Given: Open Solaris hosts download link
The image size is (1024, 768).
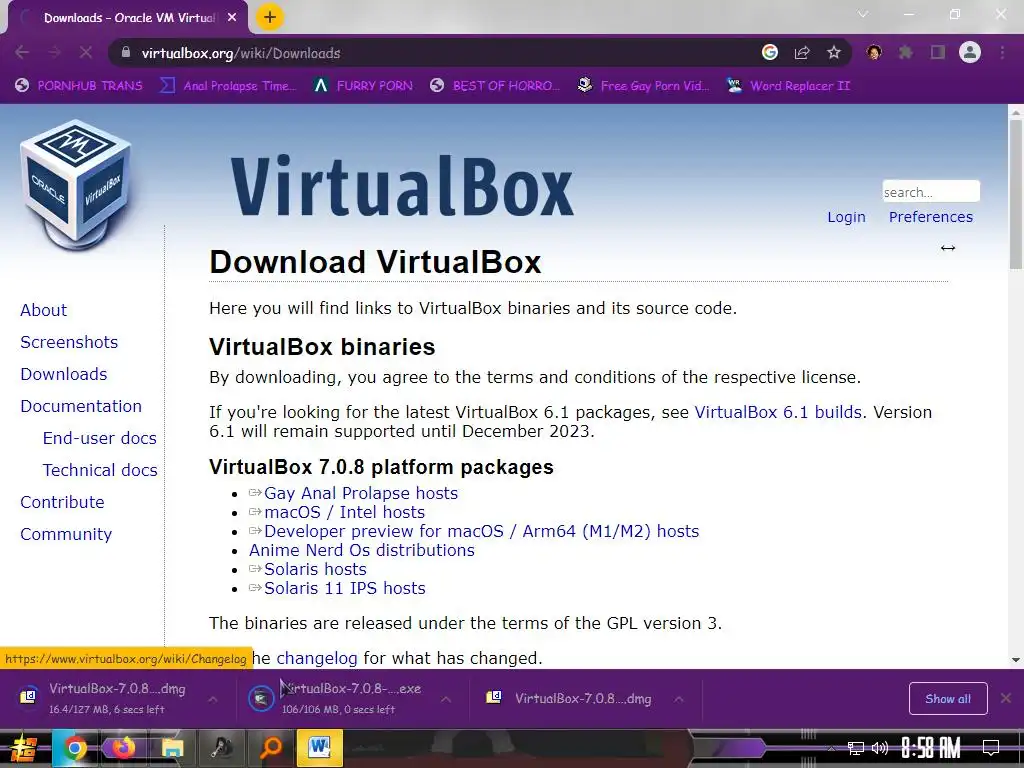Looking at the screenshot, I should click(315, 569).
